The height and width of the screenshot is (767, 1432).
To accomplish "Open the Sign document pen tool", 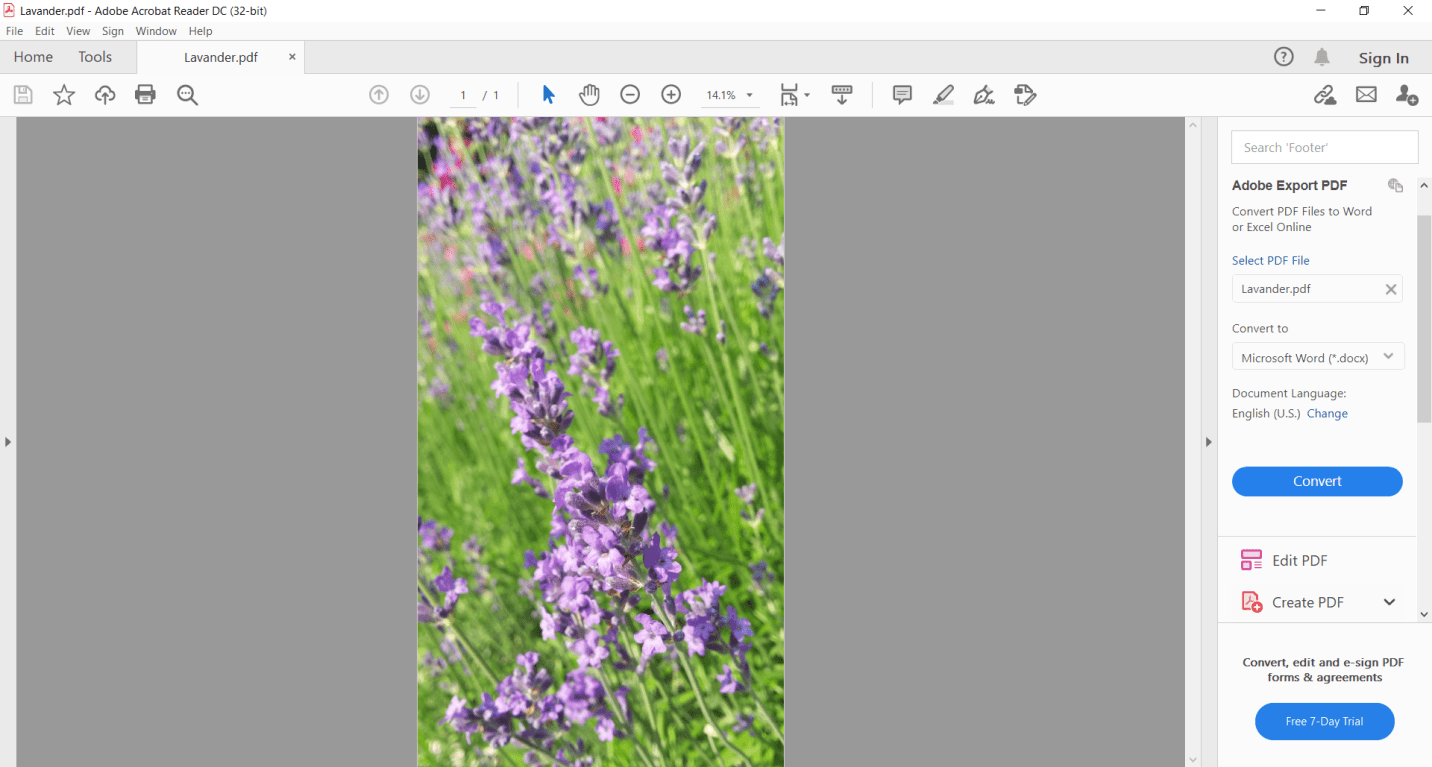I will point(984,95).
